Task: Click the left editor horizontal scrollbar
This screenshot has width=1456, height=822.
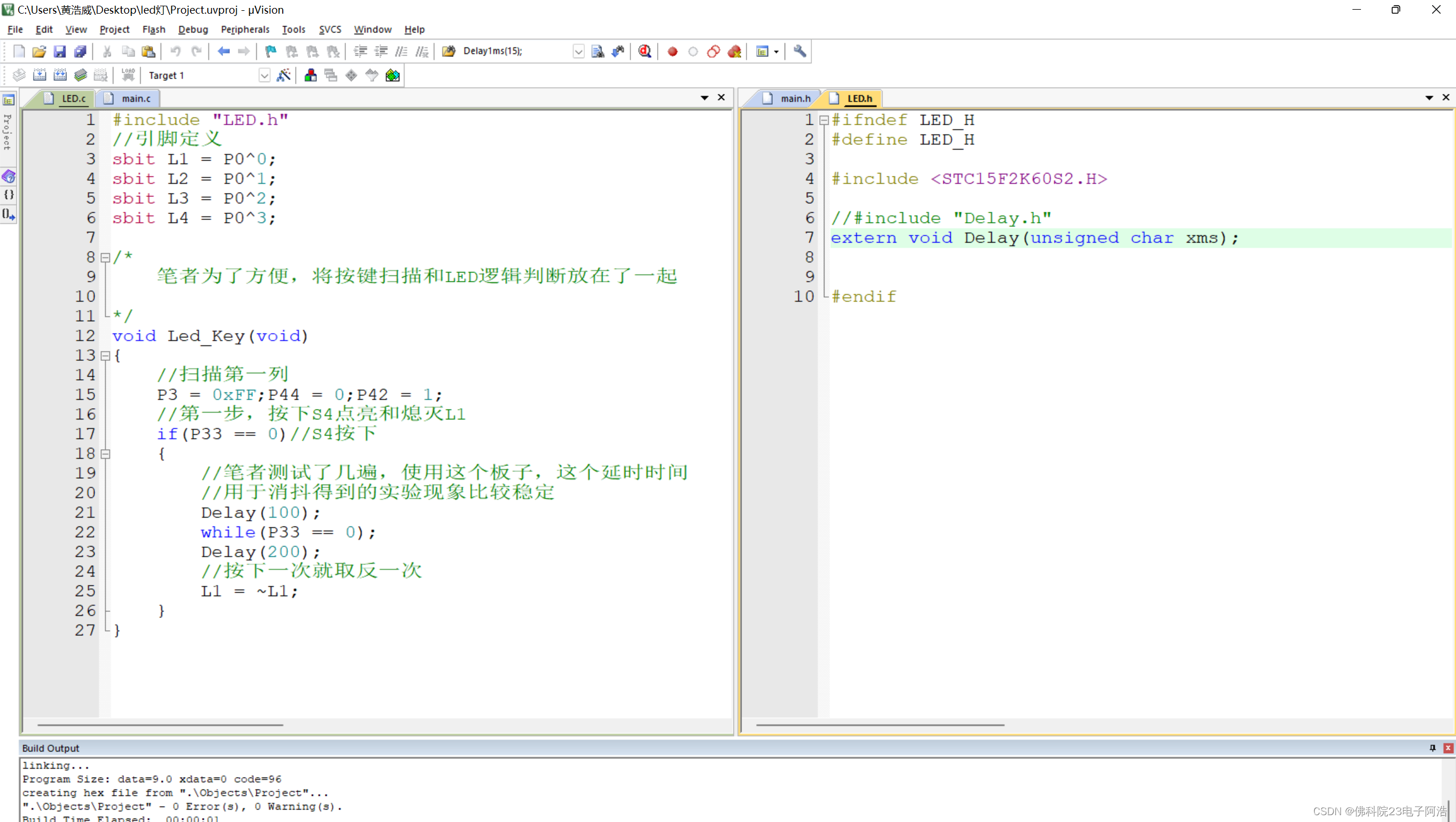Action: (x=160, y=725)
